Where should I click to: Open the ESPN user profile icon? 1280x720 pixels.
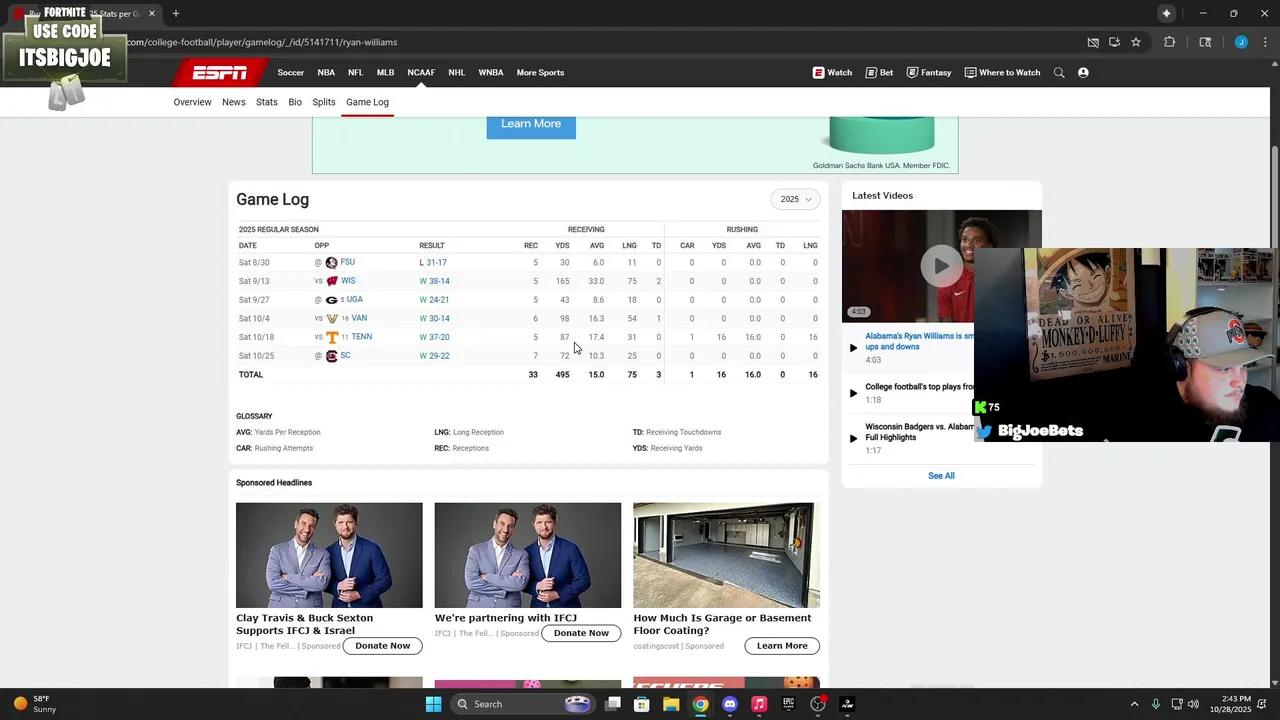tap(1083, 72)
